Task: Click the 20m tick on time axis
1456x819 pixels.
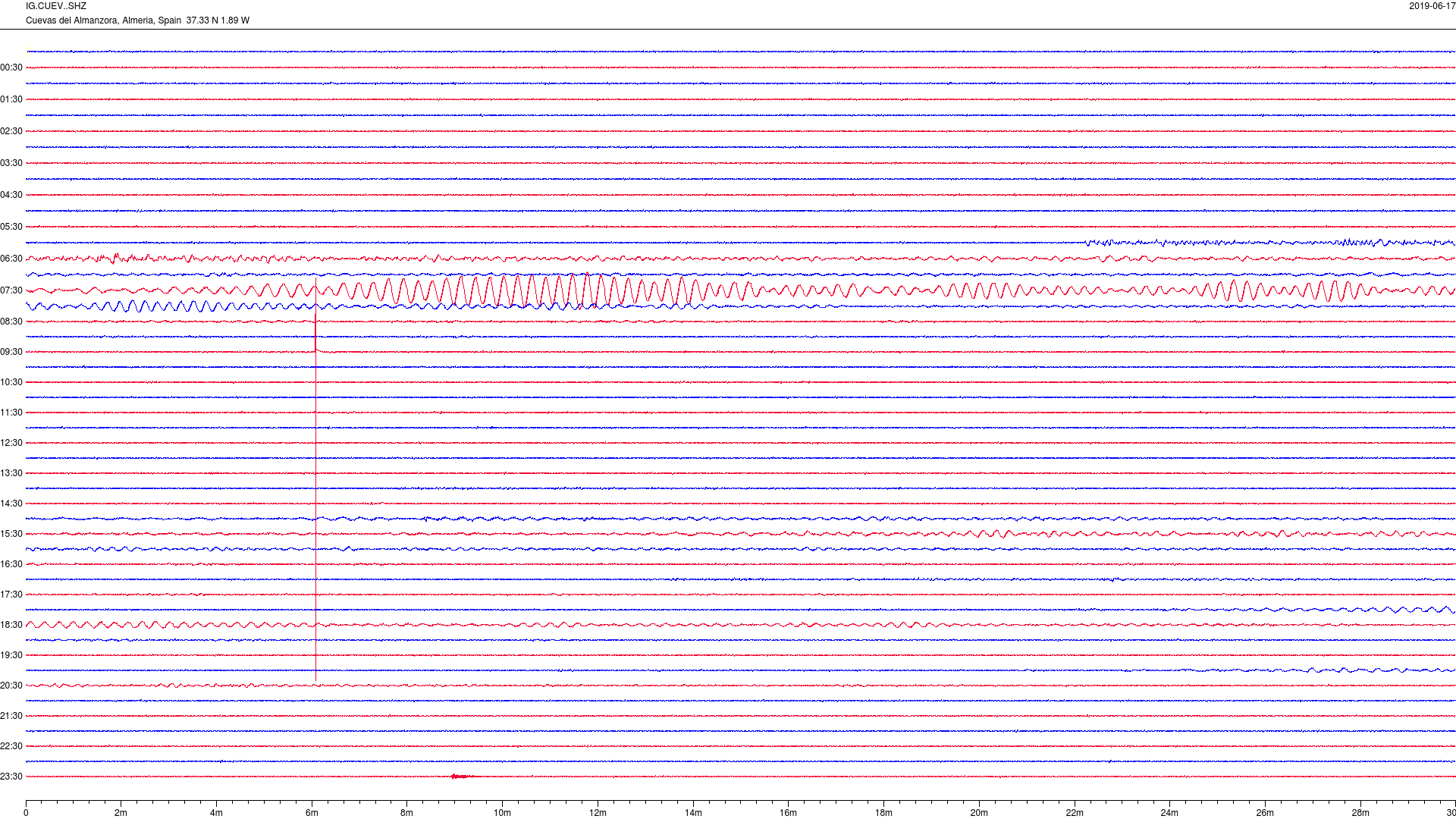Action: (979, 813)
